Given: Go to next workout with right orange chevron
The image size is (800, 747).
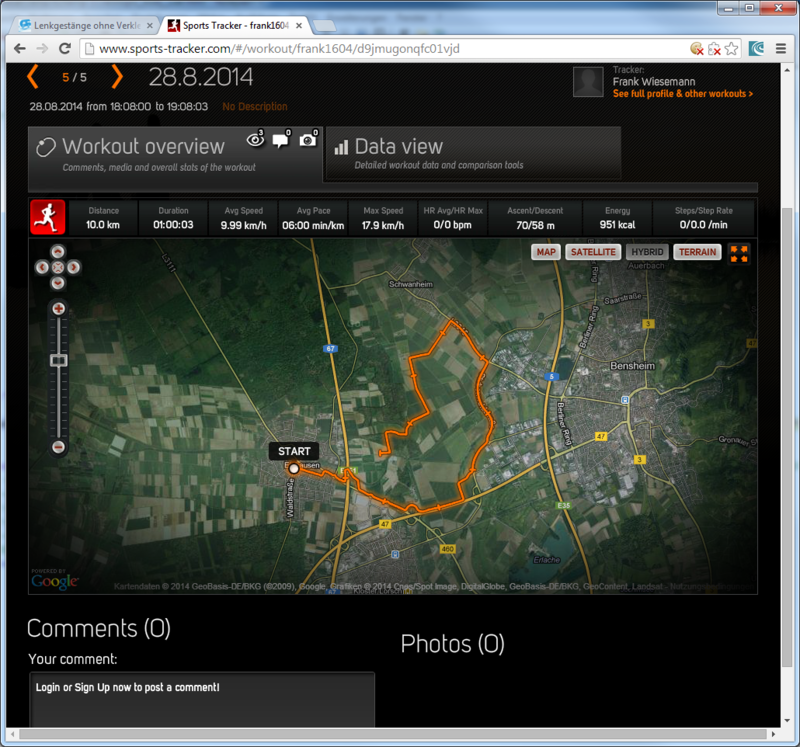Looking at the screenshot, I should pos(117,77).
